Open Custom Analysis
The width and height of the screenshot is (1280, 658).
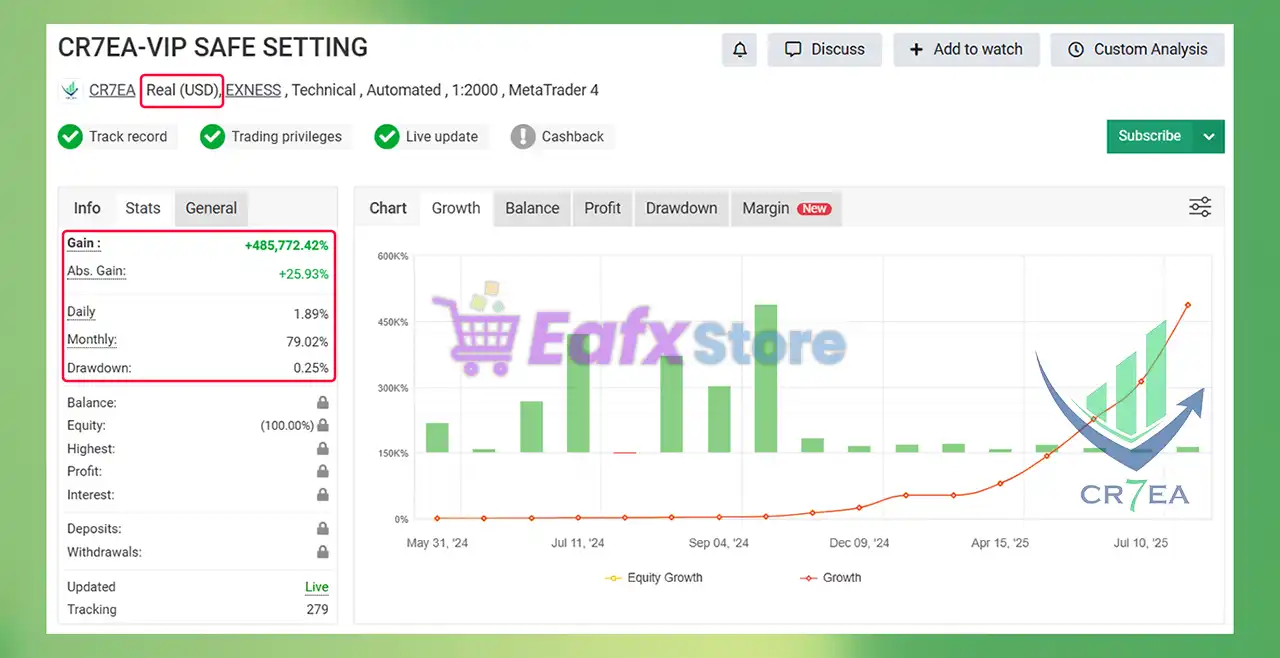coord(1137,49)
